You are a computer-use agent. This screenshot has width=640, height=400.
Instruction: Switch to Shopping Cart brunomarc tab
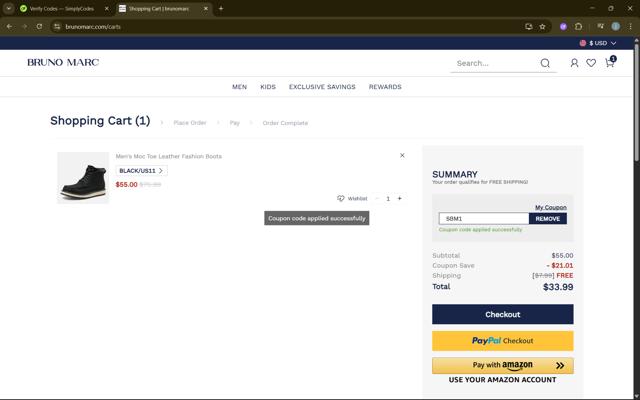pos(164,8)
